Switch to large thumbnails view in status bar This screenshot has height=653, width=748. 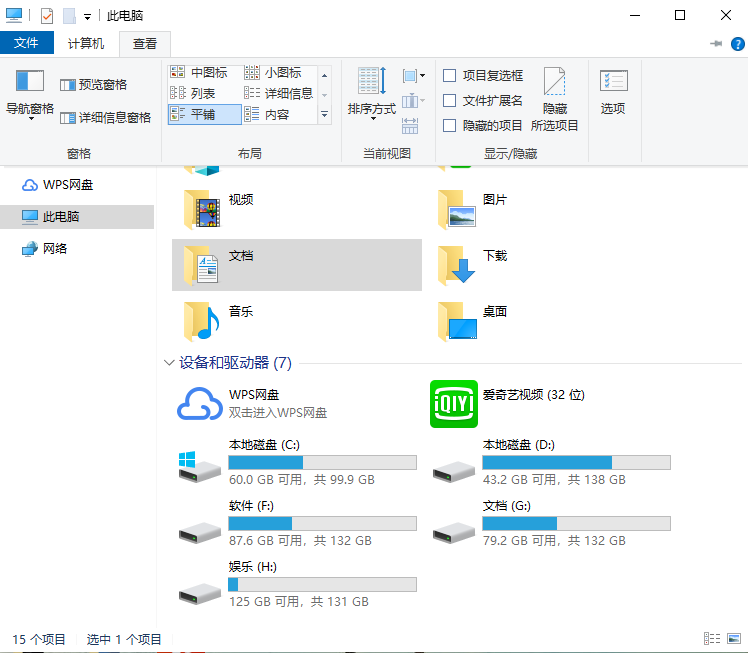[x=733, y=639]
